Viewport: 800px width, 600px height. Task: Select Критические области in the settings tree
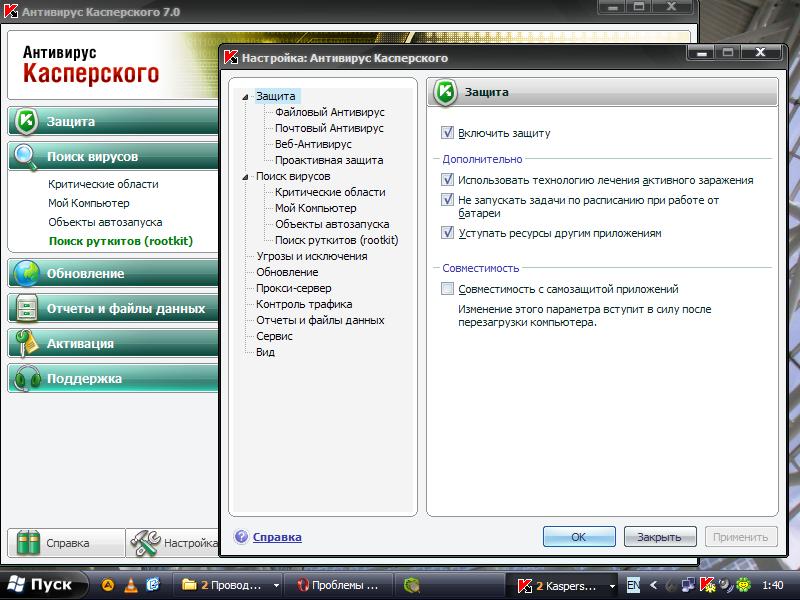pyautogui.click(x=330, y=192)
